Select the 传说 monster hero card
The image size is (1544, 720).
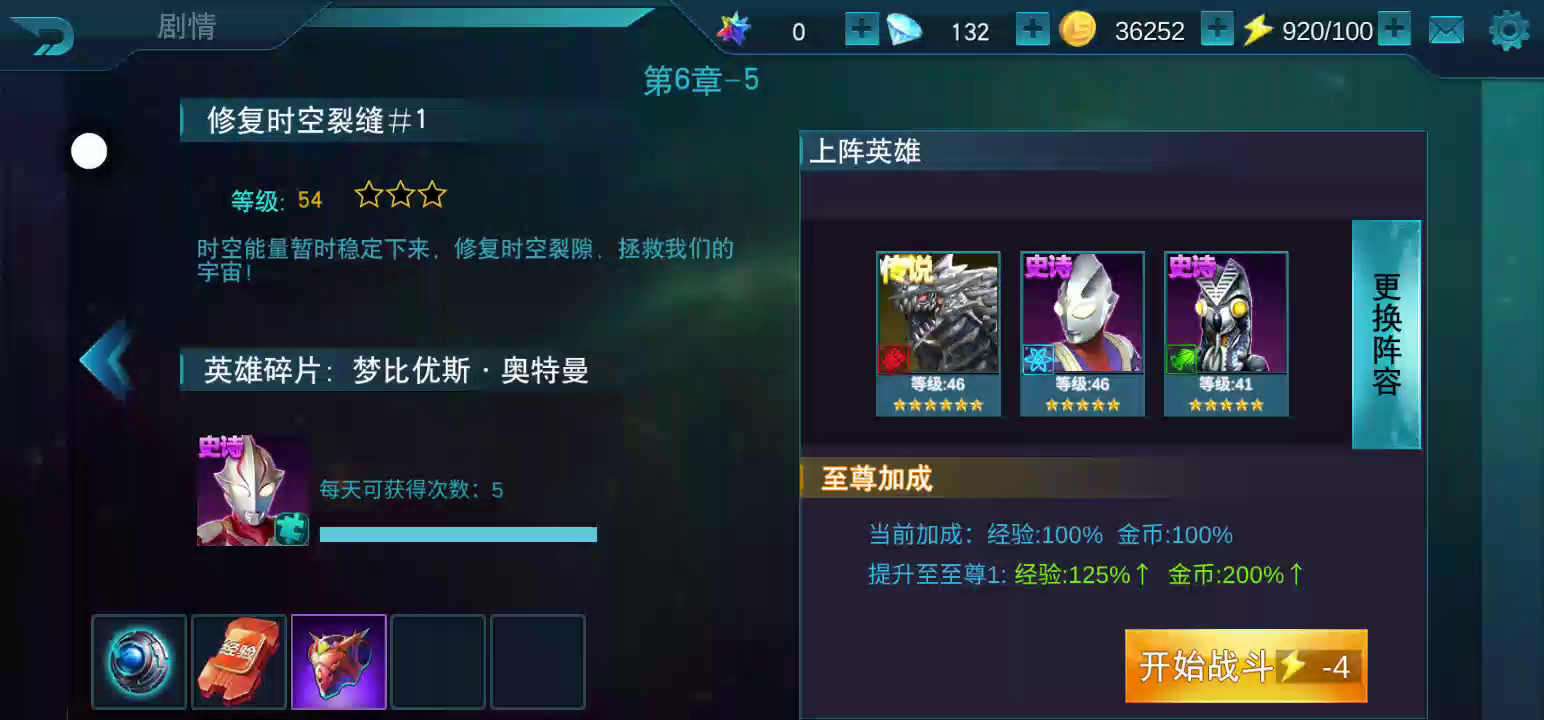(938, 334)
